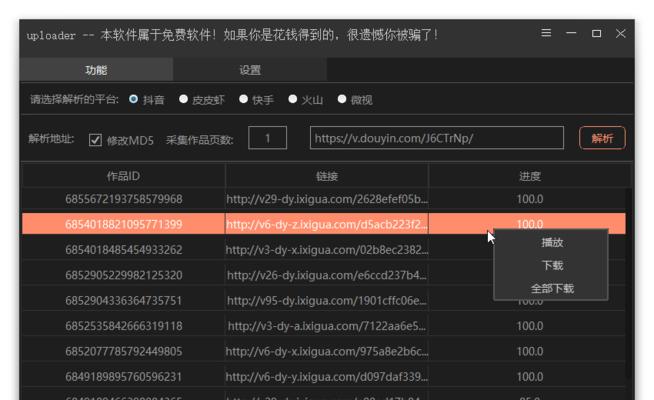The width and height of the screenshot is (654, 400).
Task: Click the 链接 column header
Action: [x=327, y=176]
